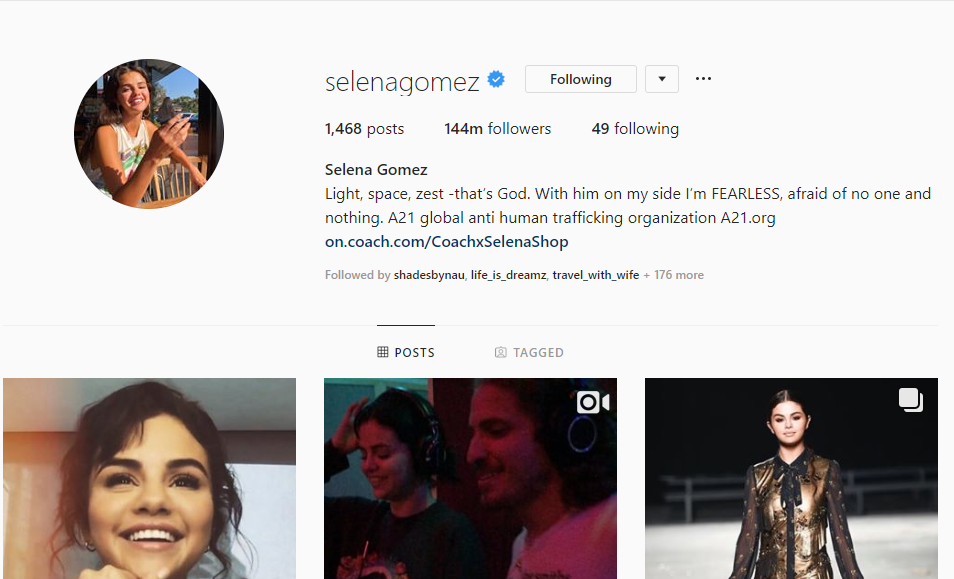Screen dimensions: 954x579
Task: Open the on.coach.com/CoachxSelenaShop link
Action: [447, 241]
